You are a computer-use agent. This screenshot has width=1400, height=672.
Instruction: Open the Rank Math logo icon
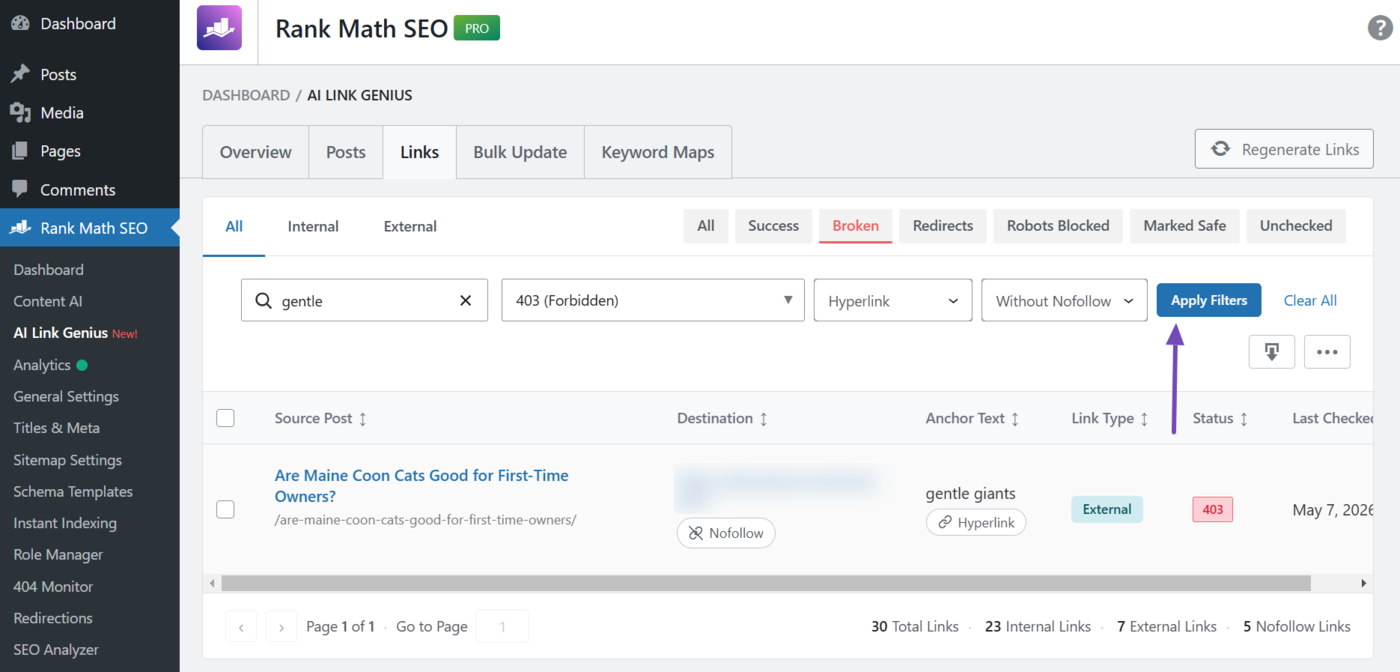tap(219, 28)
